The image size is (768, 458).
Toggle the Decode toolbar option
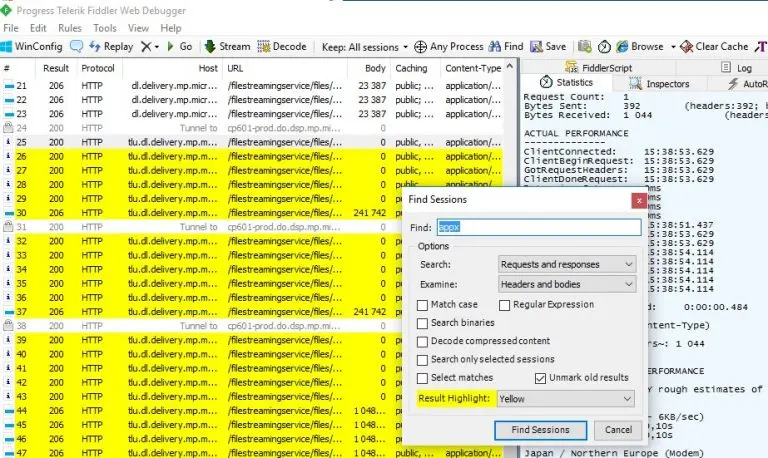click(x=282, y=47)
